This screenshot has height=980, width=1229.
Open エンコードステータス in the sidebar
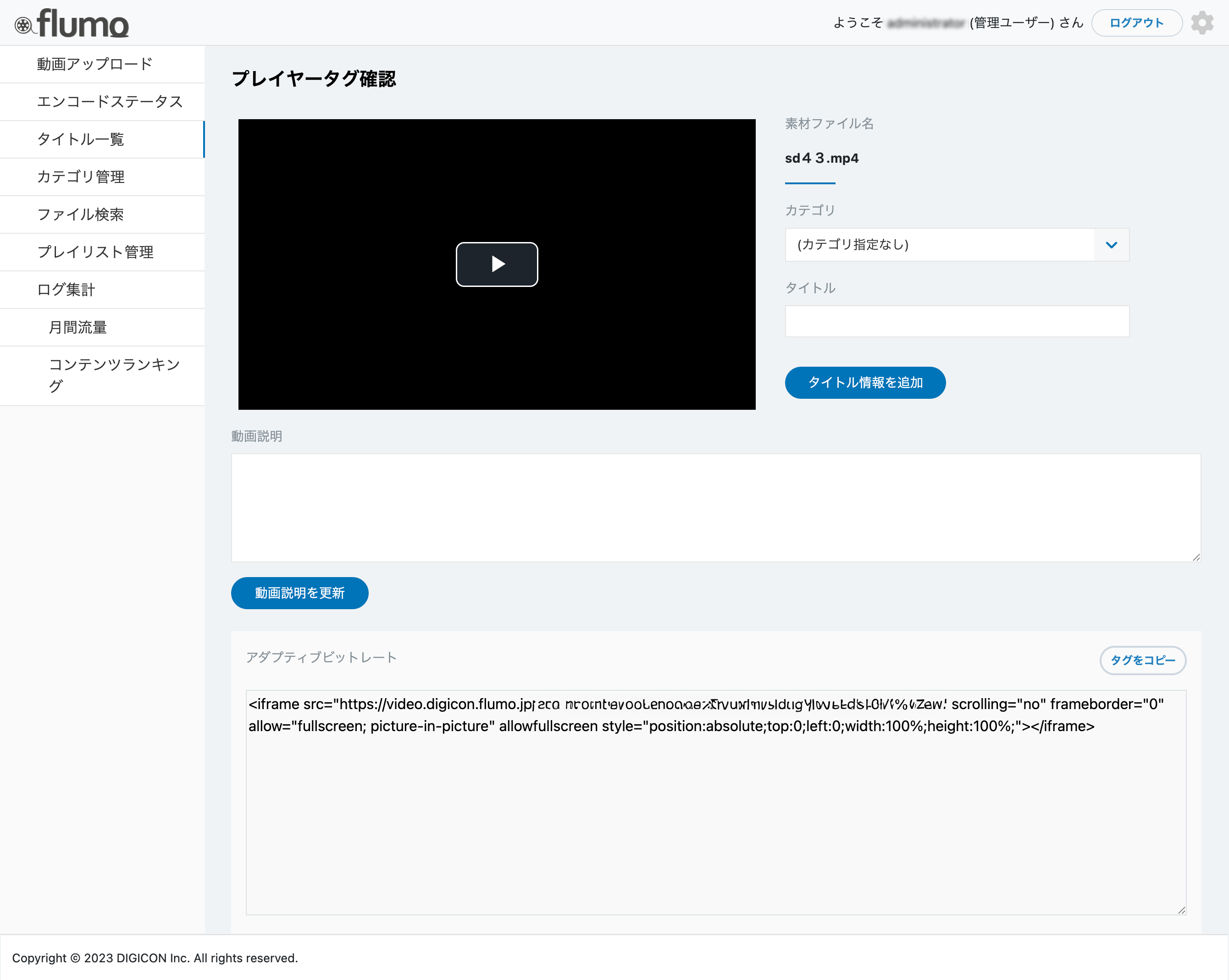pyautogui.click(x=103, y=102)
